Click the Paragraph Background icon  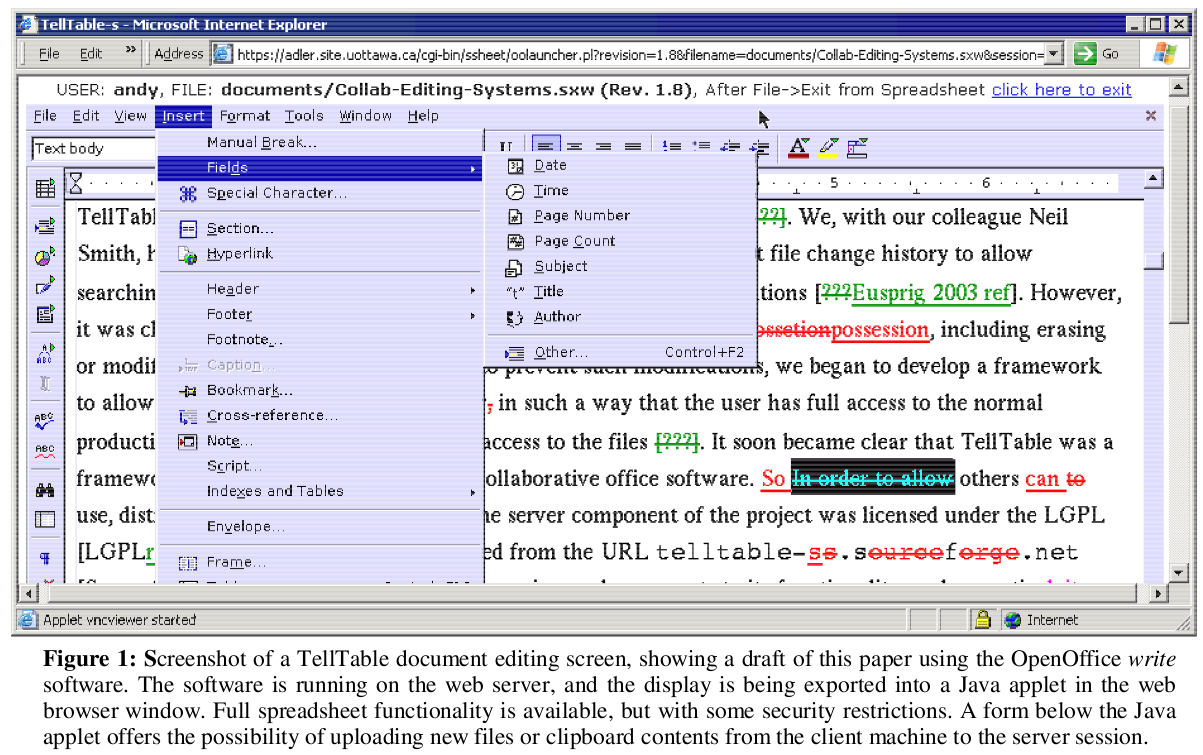point(857,148)
